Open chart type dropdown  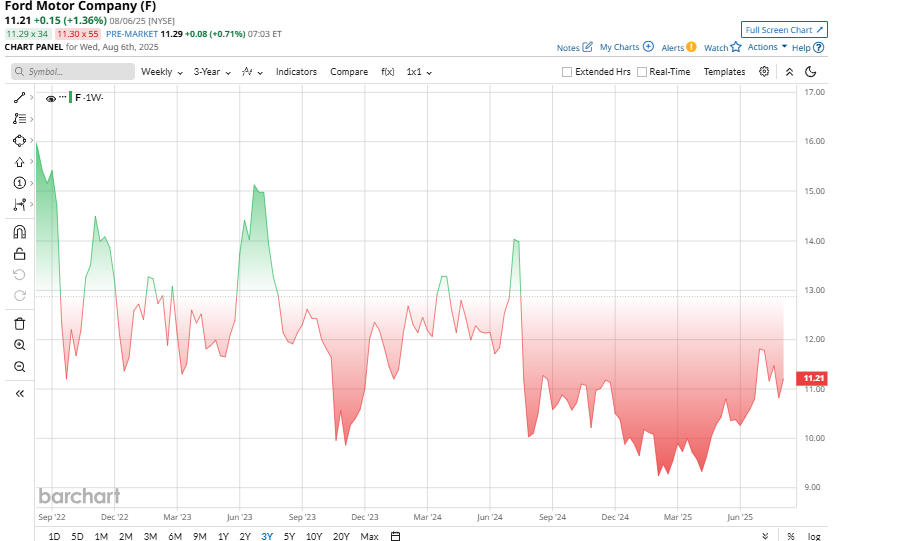(252, 72)
